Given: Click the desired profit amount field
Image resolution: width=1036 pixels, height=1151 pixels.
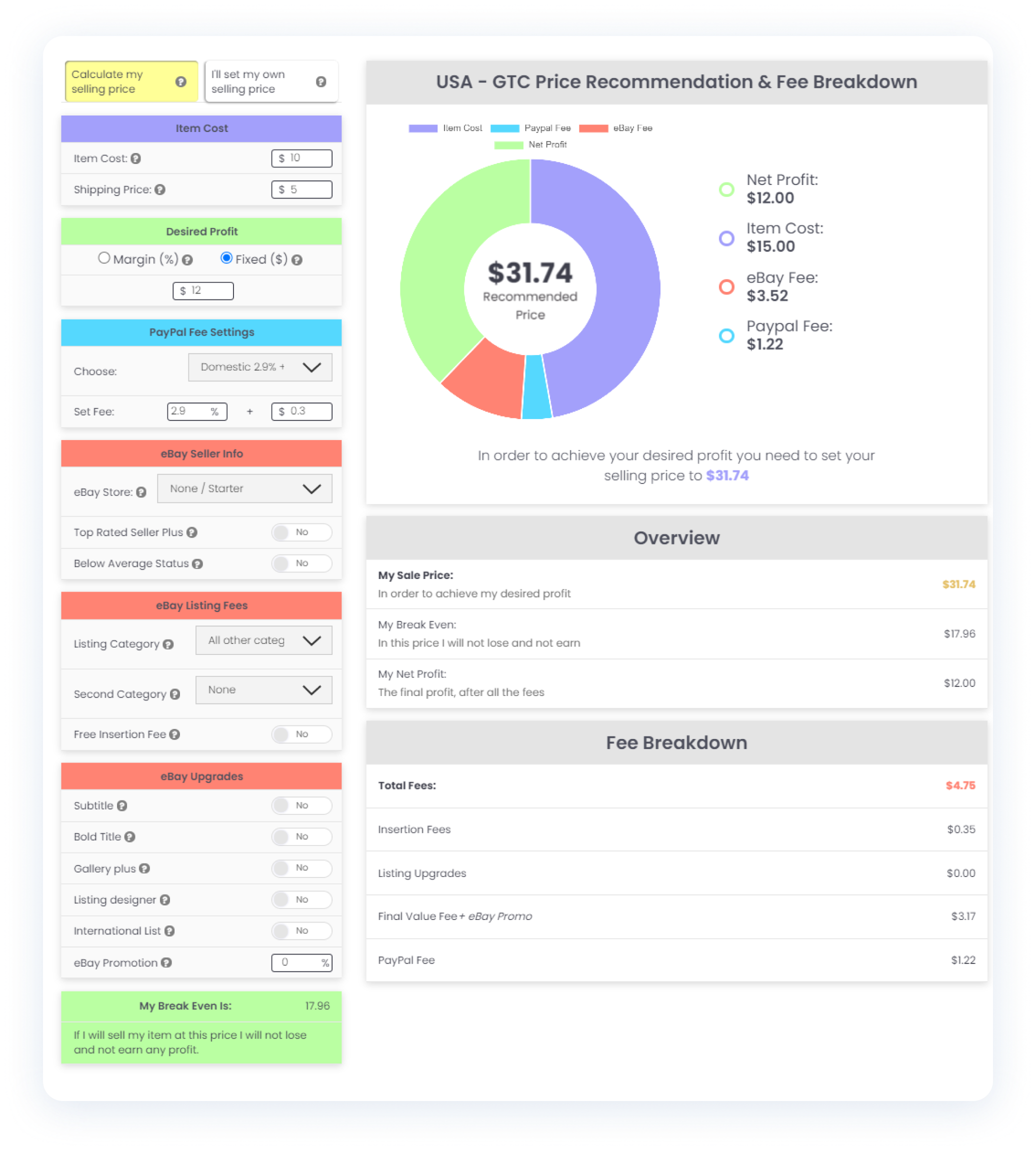Looking at the screenshot, I should (203, 291).
